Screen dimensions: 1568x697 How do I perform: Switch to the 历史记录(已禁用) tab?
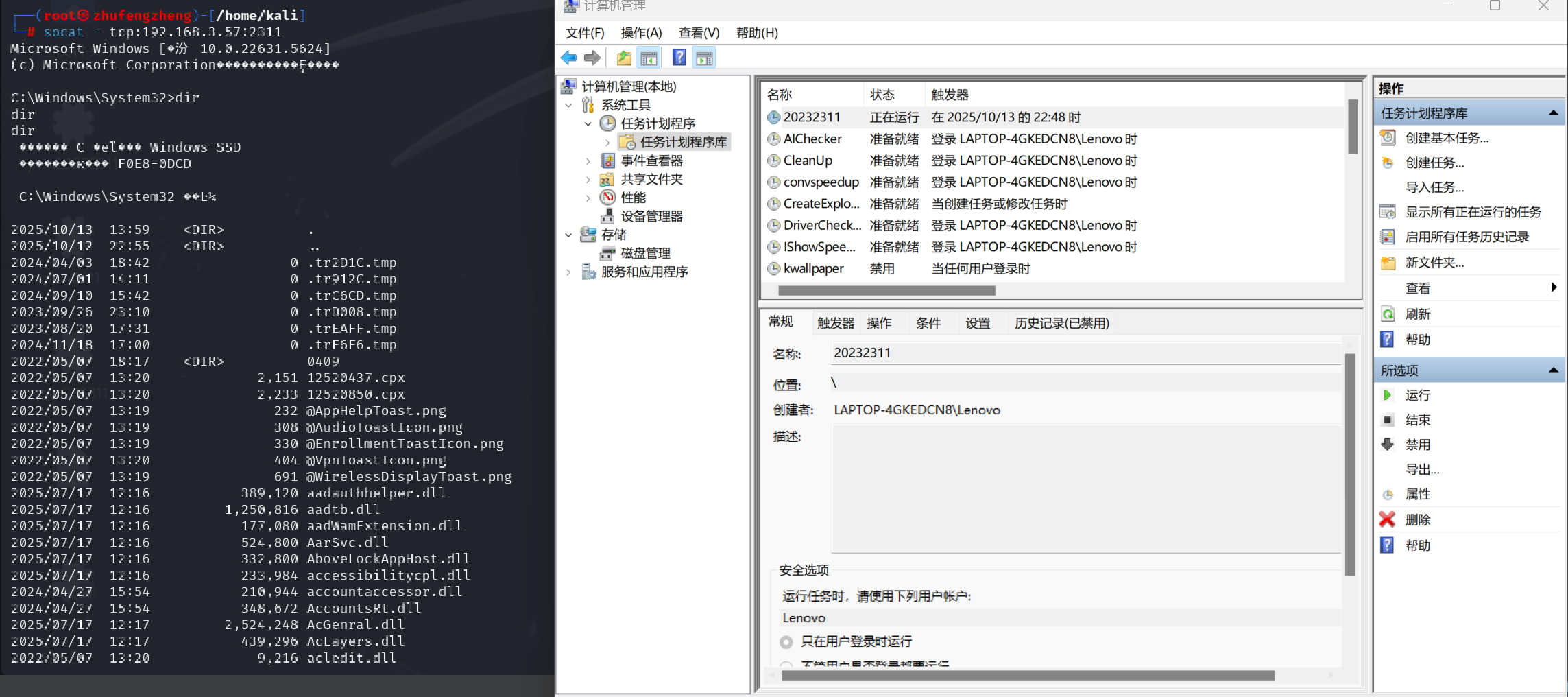click(x=1061, y=323)
